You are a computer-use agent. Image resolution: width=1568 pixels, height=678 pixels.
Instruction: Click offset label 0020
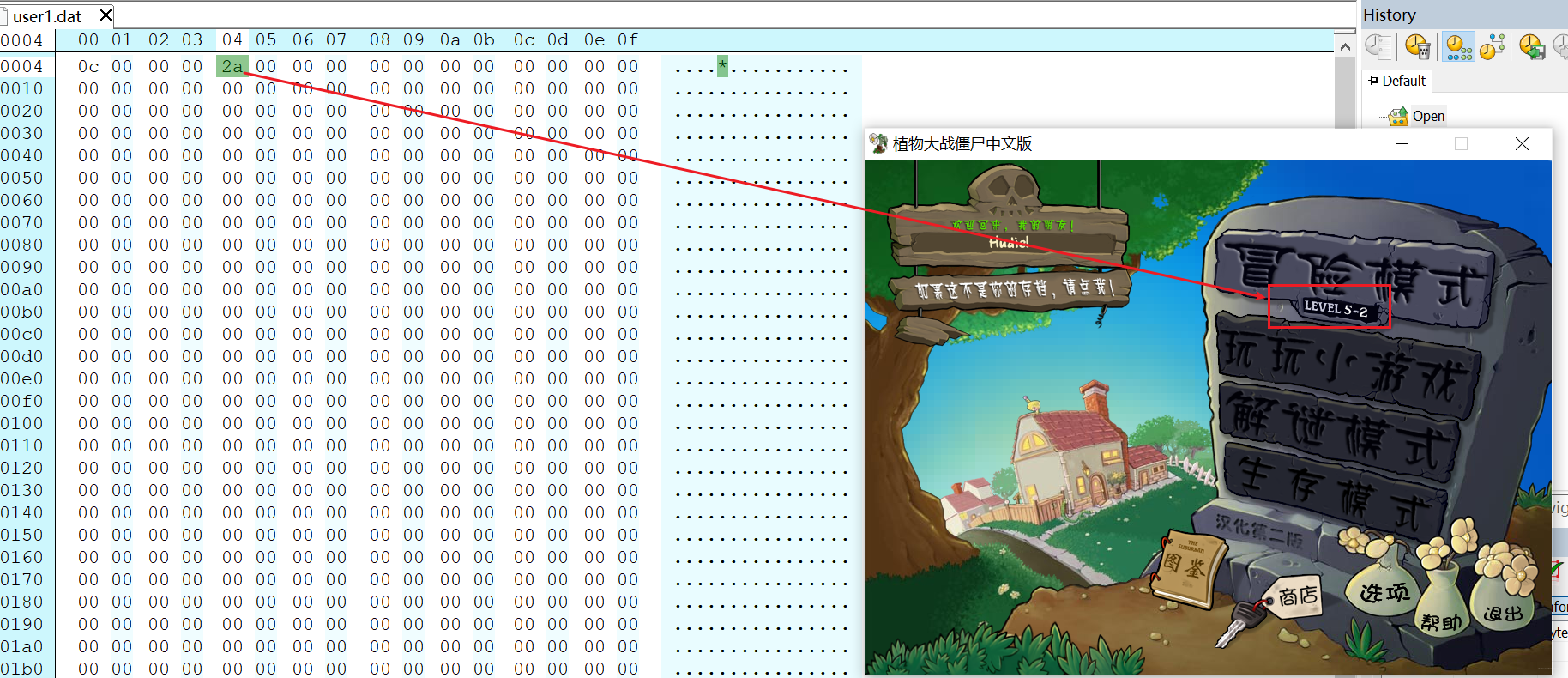(x=21, y=111)
